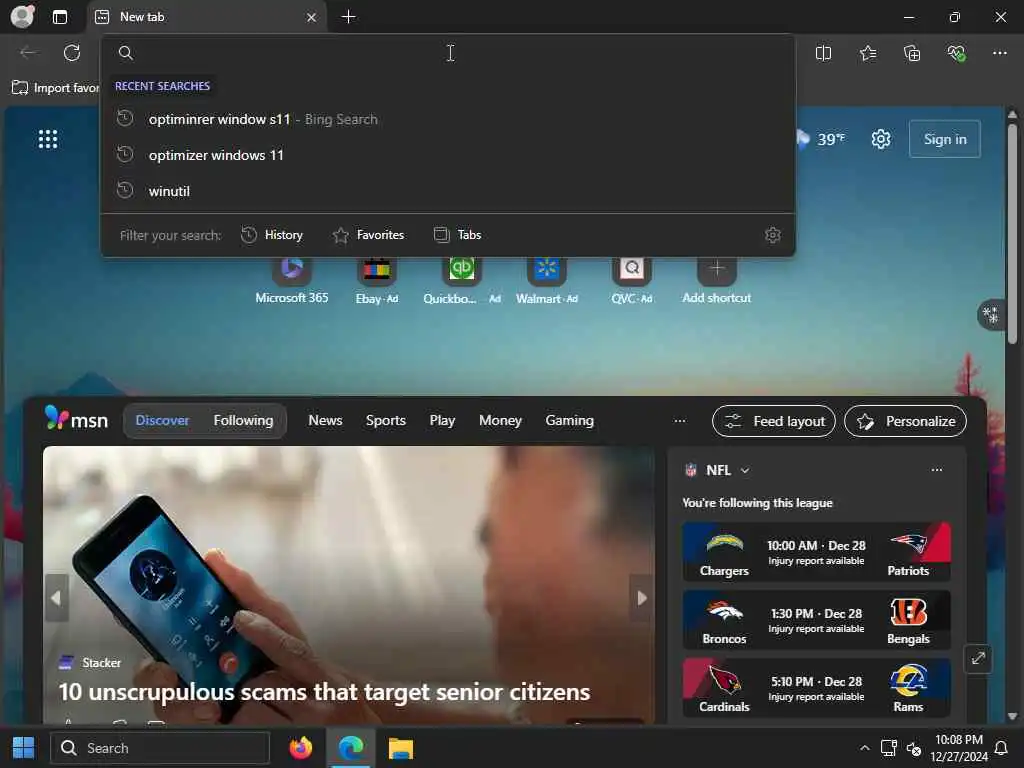
Task: Open the Favorites star toolbar icon
Action: coord(868,53)
